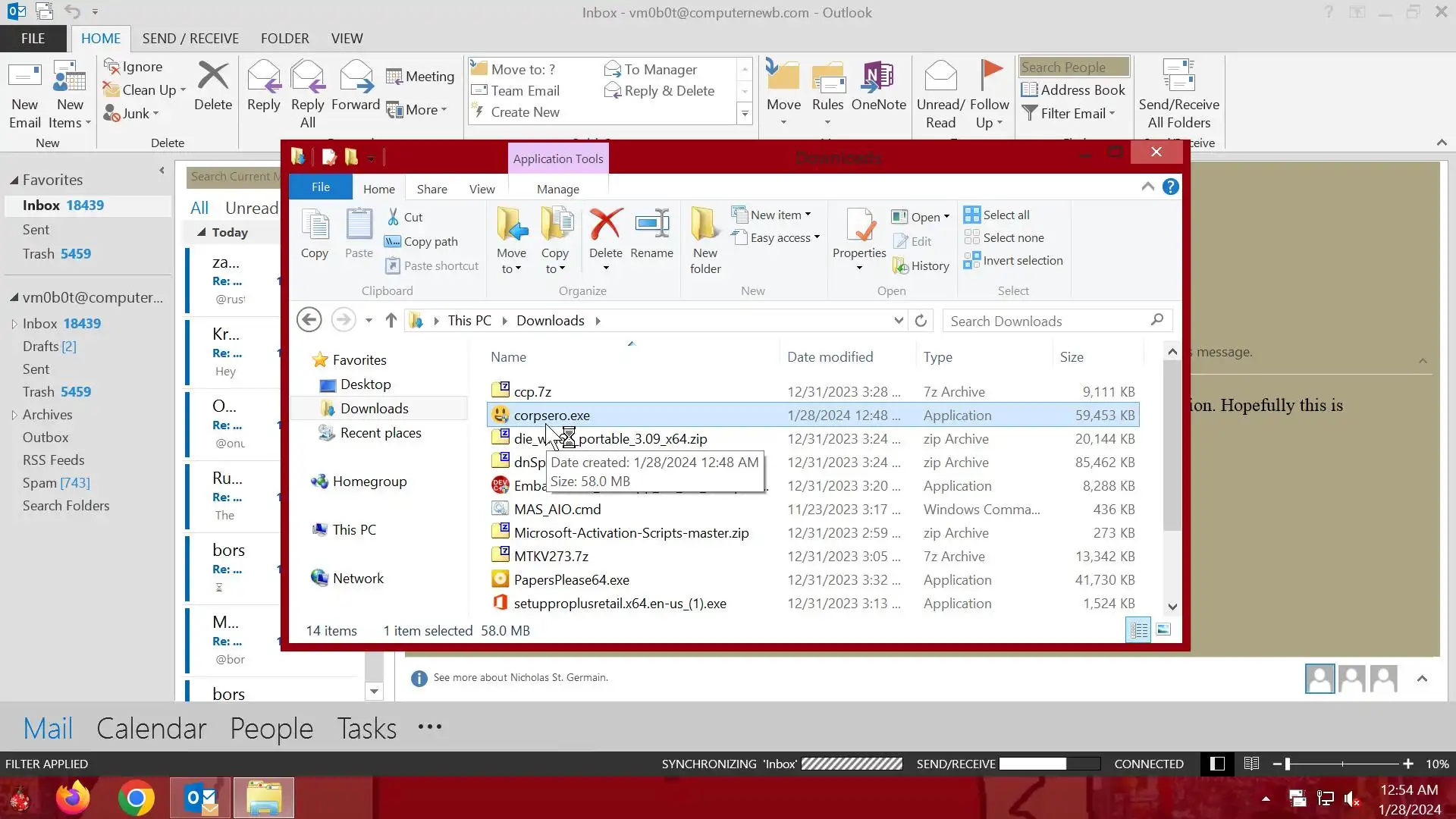
Task: Open Properties in the Explorer ribbon
Action: 859,227
